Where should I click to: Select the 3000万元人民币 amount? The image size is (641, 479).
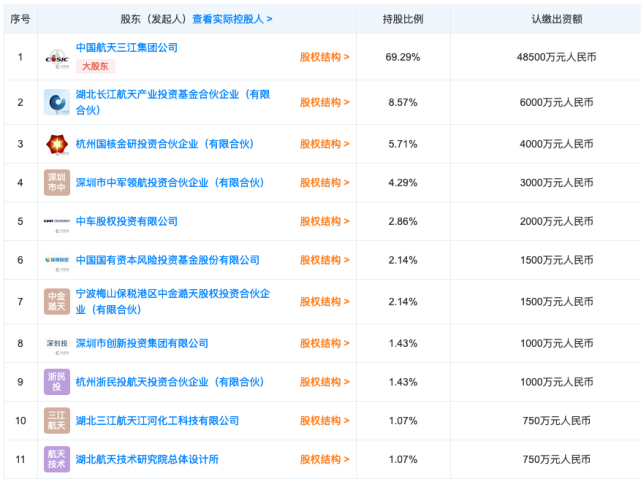556,182
